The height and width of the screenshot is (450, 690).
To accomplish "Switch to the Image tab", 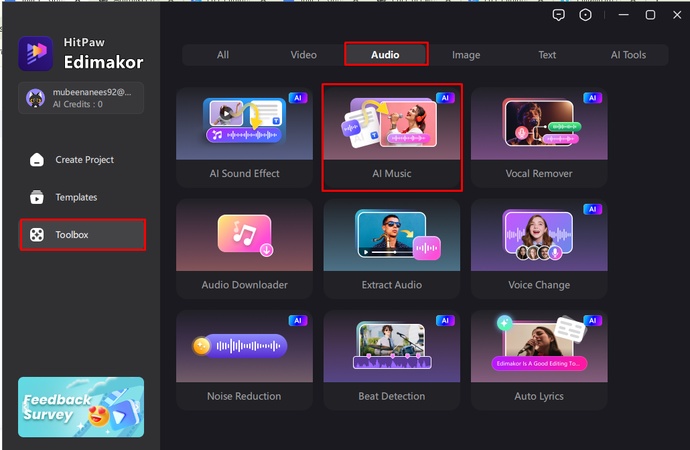I will pyautogui.click(x=465, y=55).
